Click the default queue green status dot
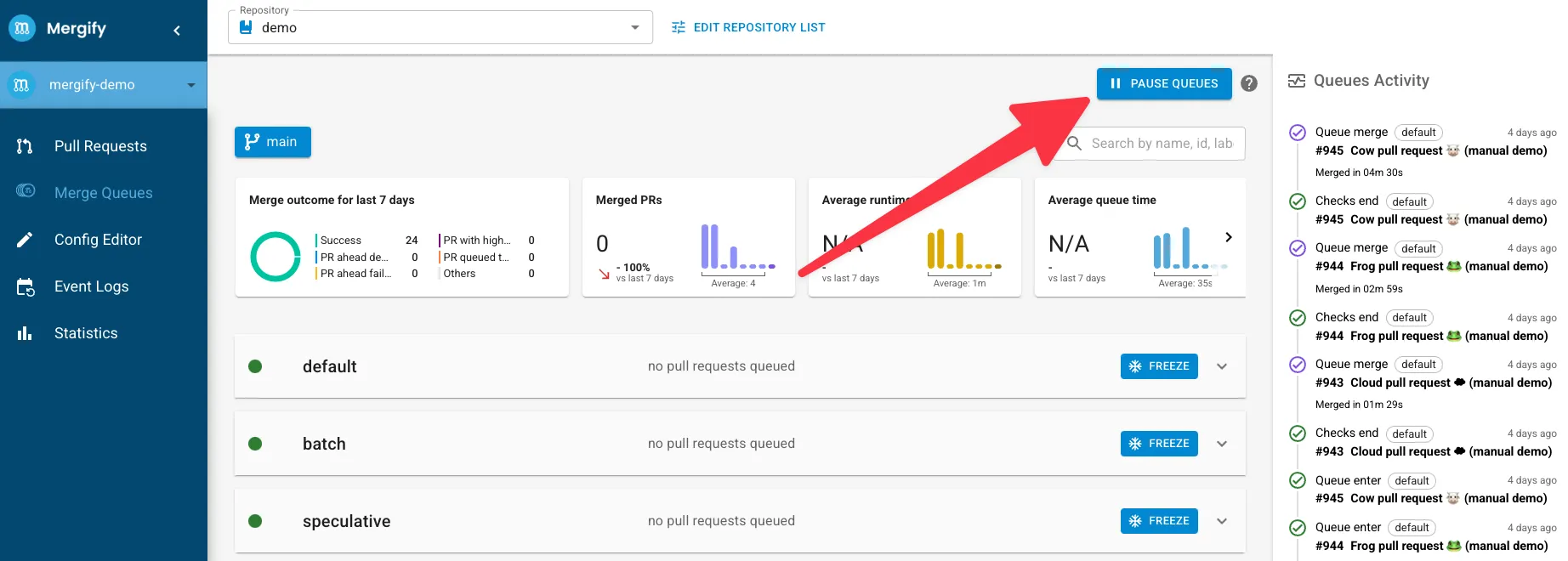 [255, 366]
